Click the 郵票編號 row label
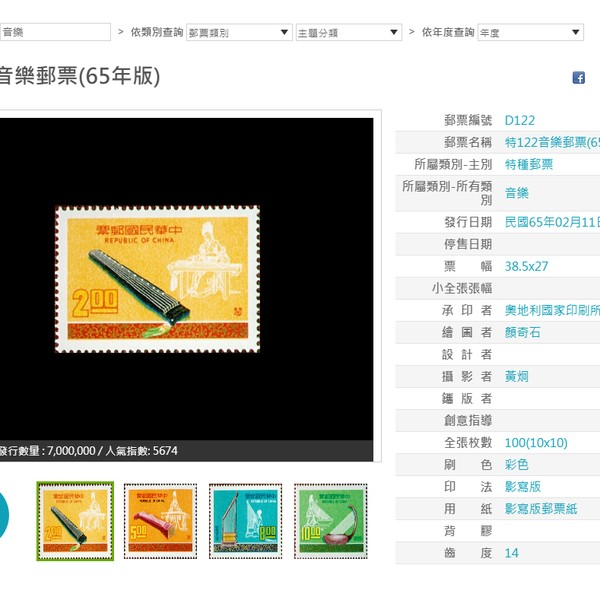Screen dimensions: 600x600 [x=468, y=121]
